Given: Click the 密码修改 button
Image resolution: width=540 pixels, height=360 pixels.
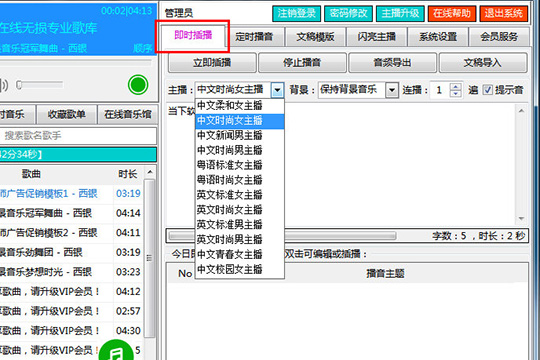Looking at the screenshot, I should [x=349, y=13].
